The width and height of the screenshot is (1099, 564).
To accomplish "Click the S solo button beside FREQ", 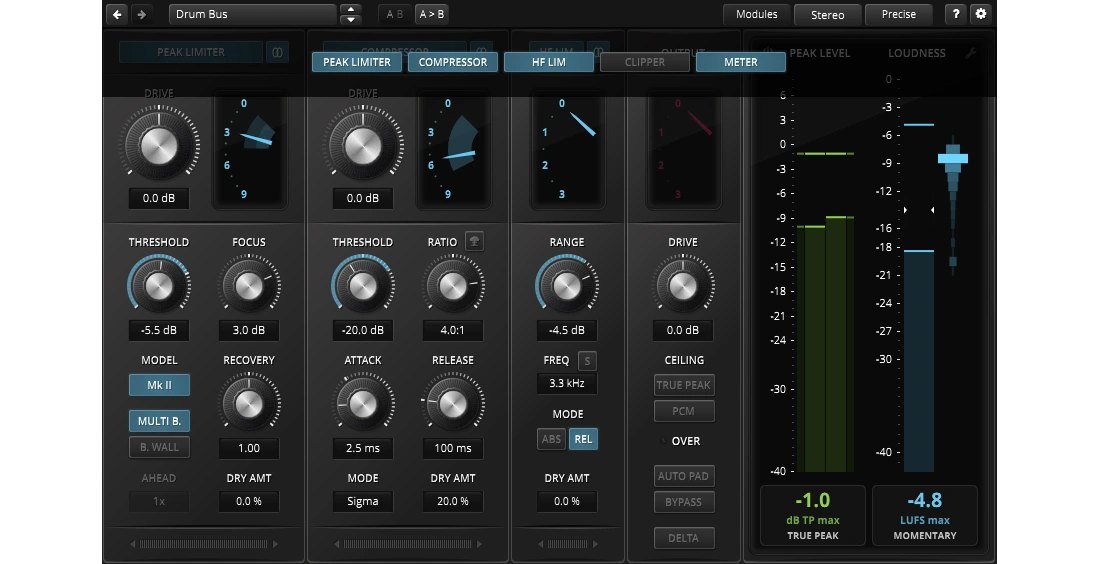I will click(x=587, y=361).
